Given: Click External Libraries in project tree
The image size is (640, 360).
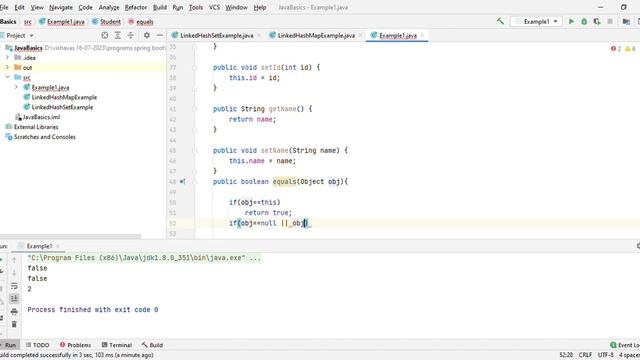Looking at the screenshot, I should point(36,127).
